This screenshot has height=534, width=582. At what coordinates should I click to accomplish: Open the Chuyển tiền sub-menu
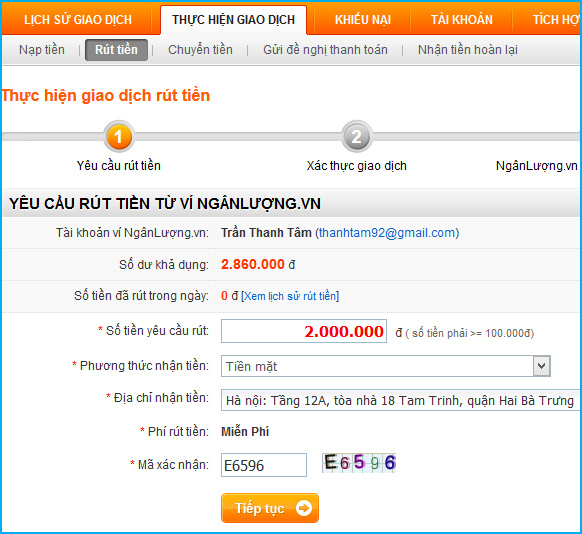click(200, 50)
